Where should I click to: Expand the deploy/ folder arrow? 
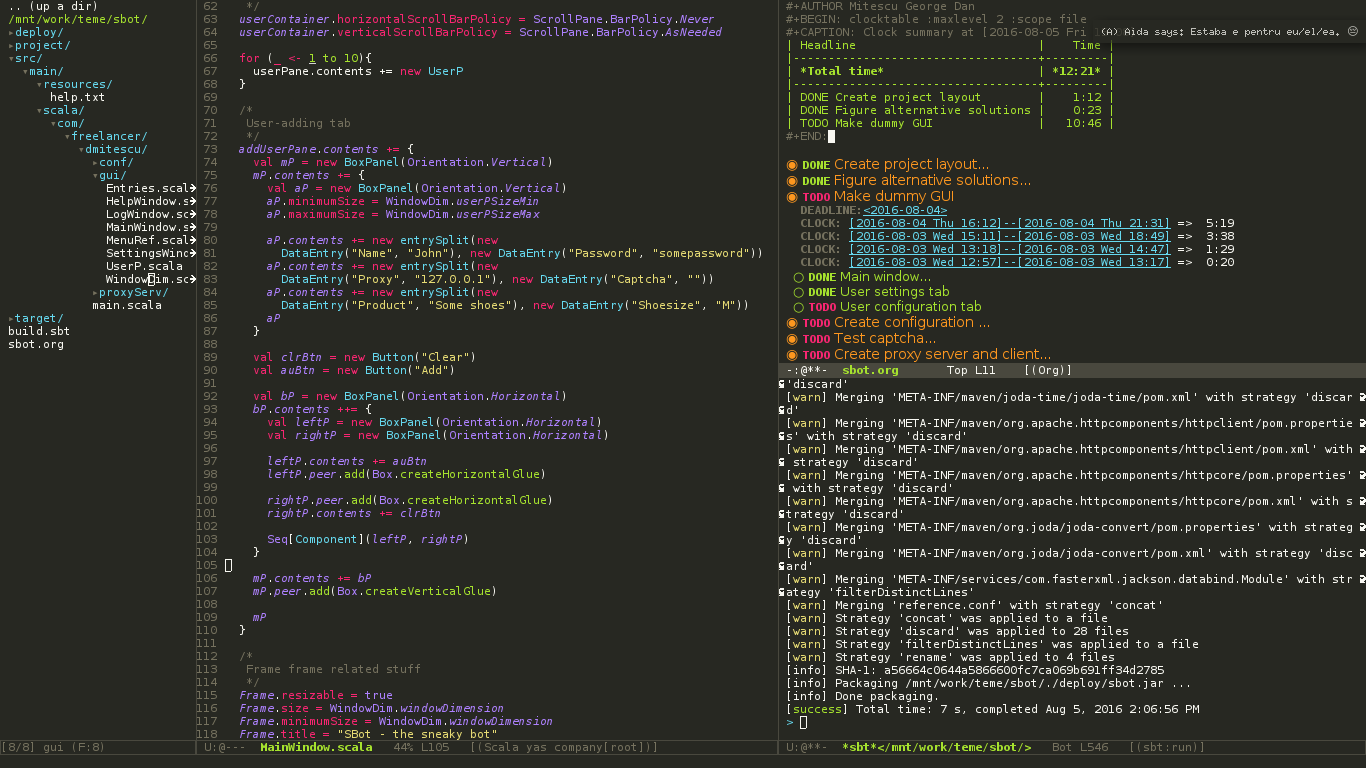click(x=11, y=32)
